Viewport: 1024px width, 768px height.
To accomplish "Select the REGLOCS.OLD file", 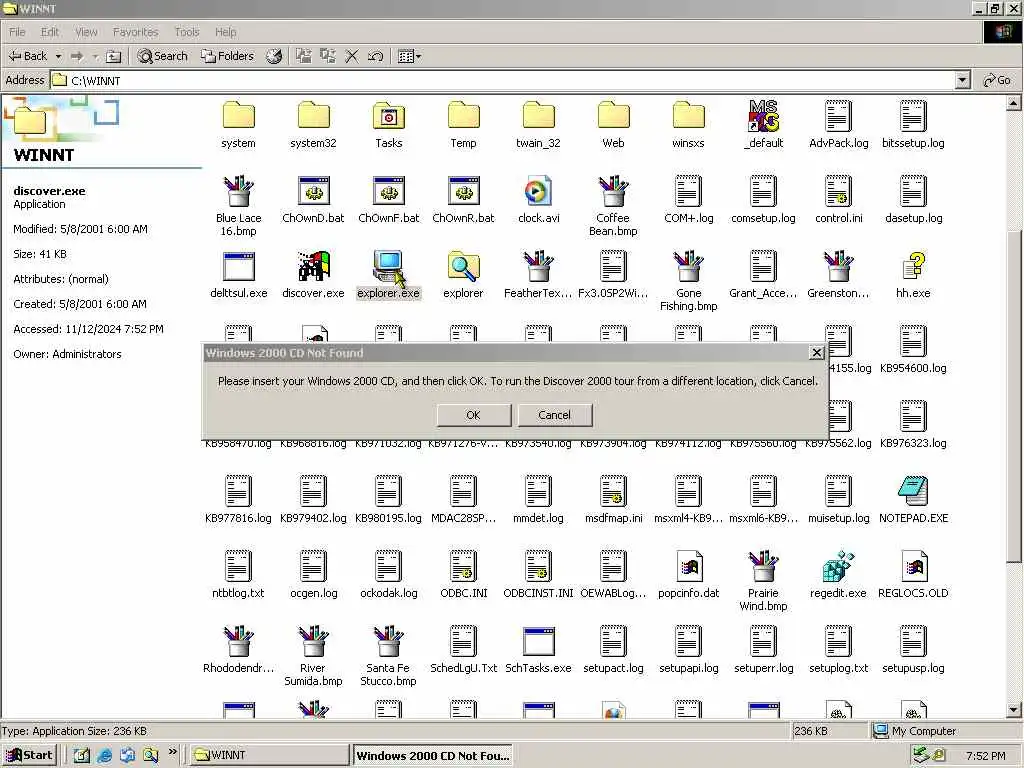I will click(913, 575).
